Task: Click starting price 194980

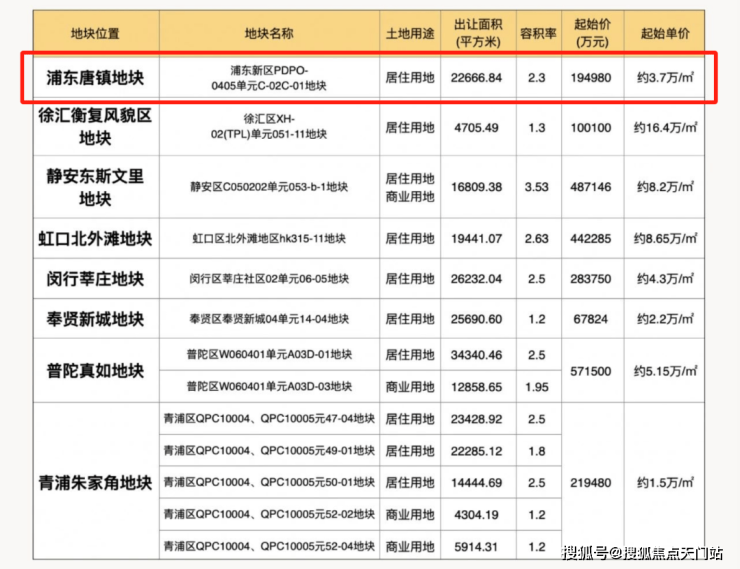Action: [591, 78]
